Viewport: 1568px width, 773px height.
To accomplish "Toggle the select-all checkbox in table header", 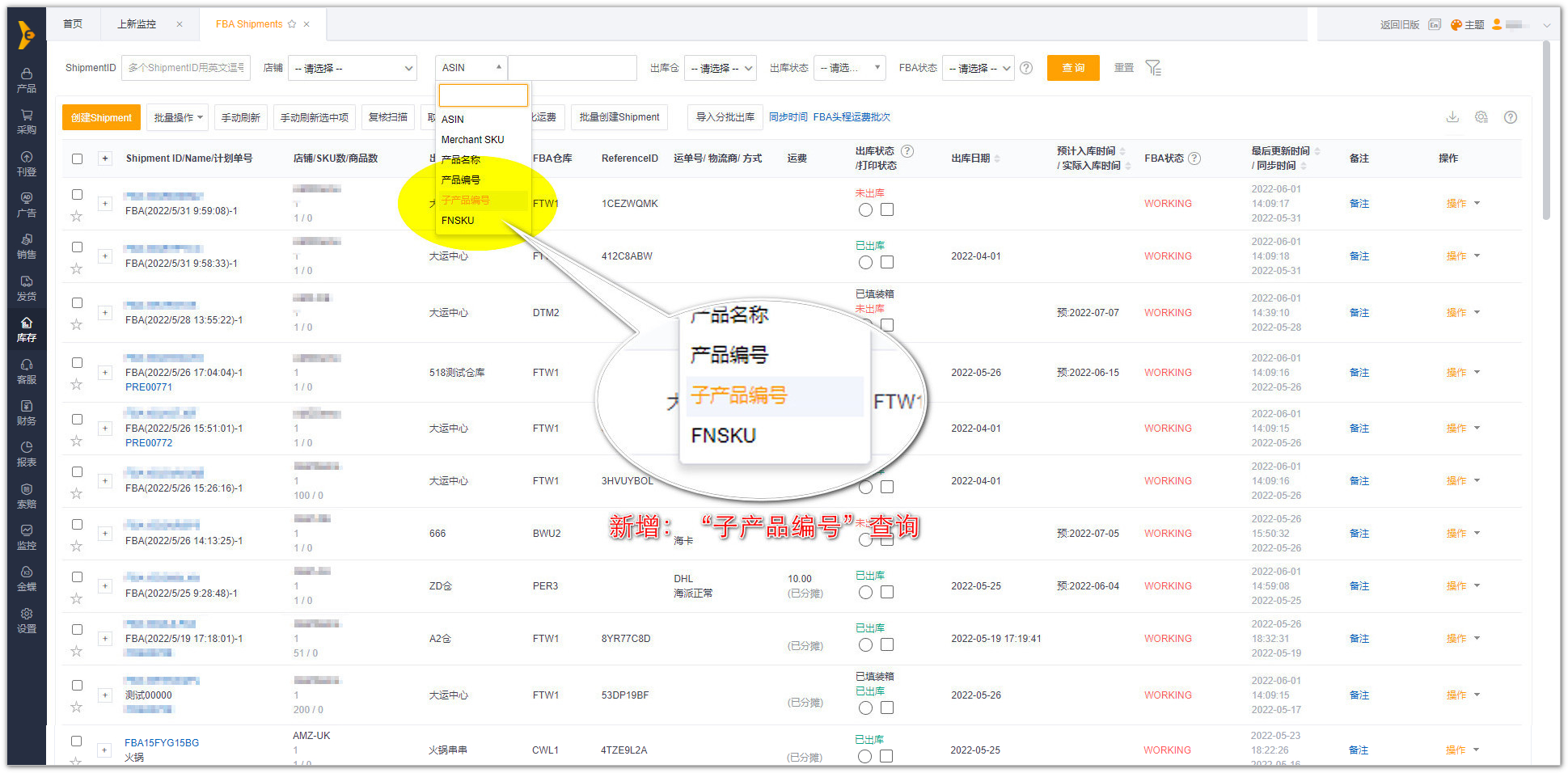I will click(77, 158).
